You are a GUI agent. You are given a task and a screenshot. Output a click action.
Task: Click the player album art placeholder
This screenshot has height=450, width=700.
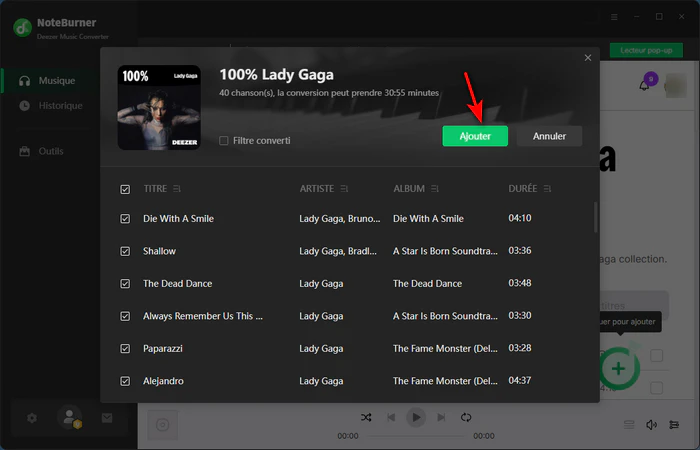tap(162, 425)
